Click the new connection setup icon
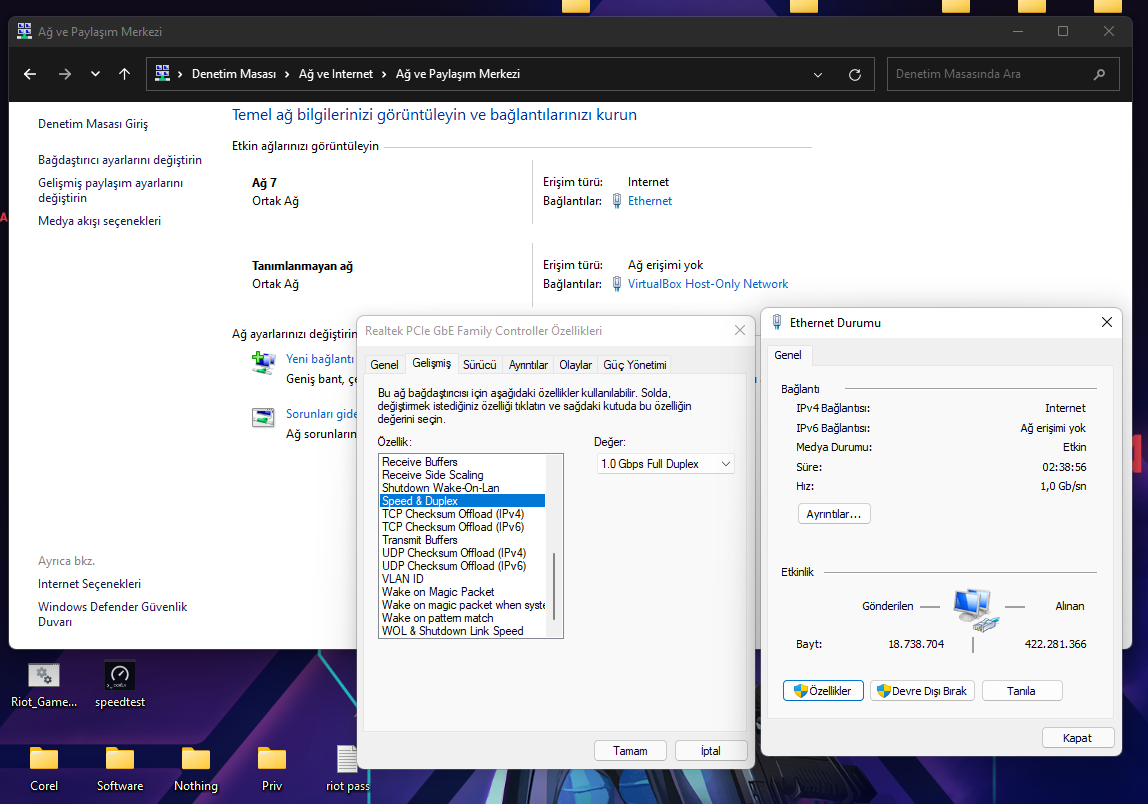The height and width of the screenshot is (804, 1148). [x=263, y=364]
